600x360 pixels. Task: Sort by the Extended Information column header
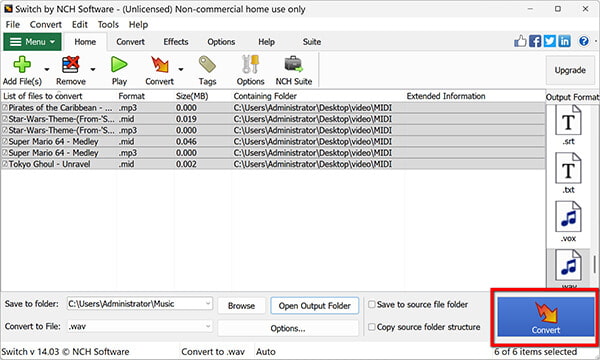tap(446, 96)
